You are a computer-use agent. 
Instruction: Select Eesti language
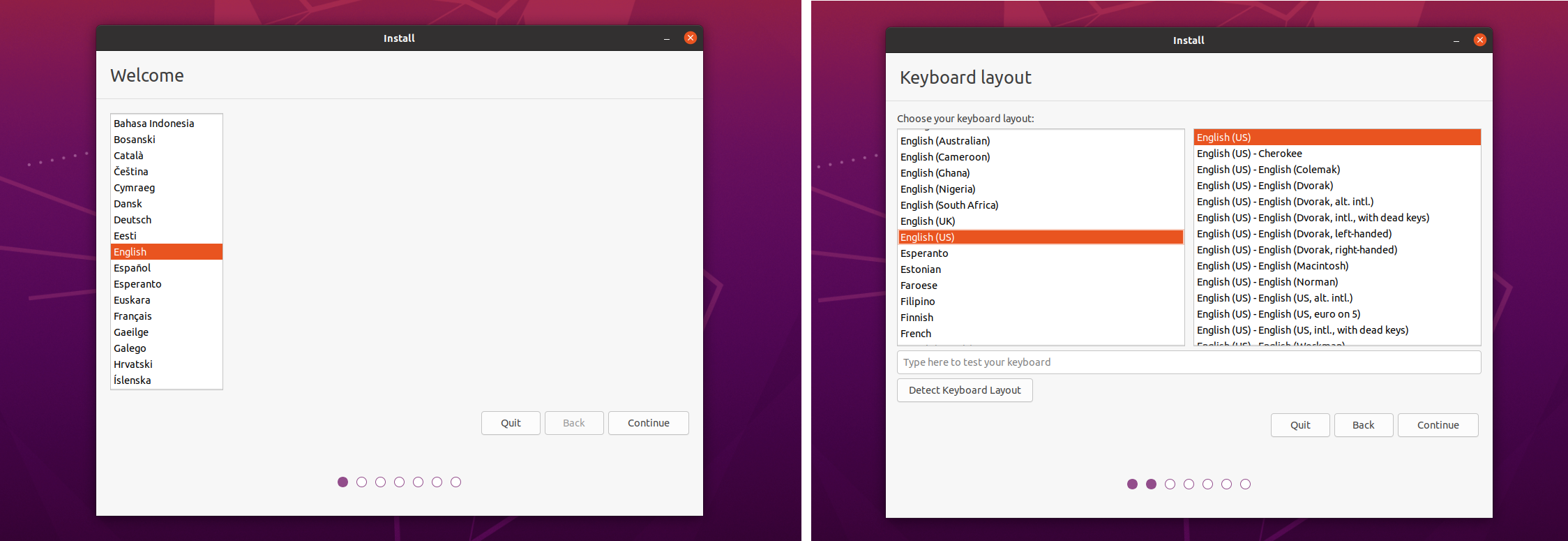click(x=167, y=236)
